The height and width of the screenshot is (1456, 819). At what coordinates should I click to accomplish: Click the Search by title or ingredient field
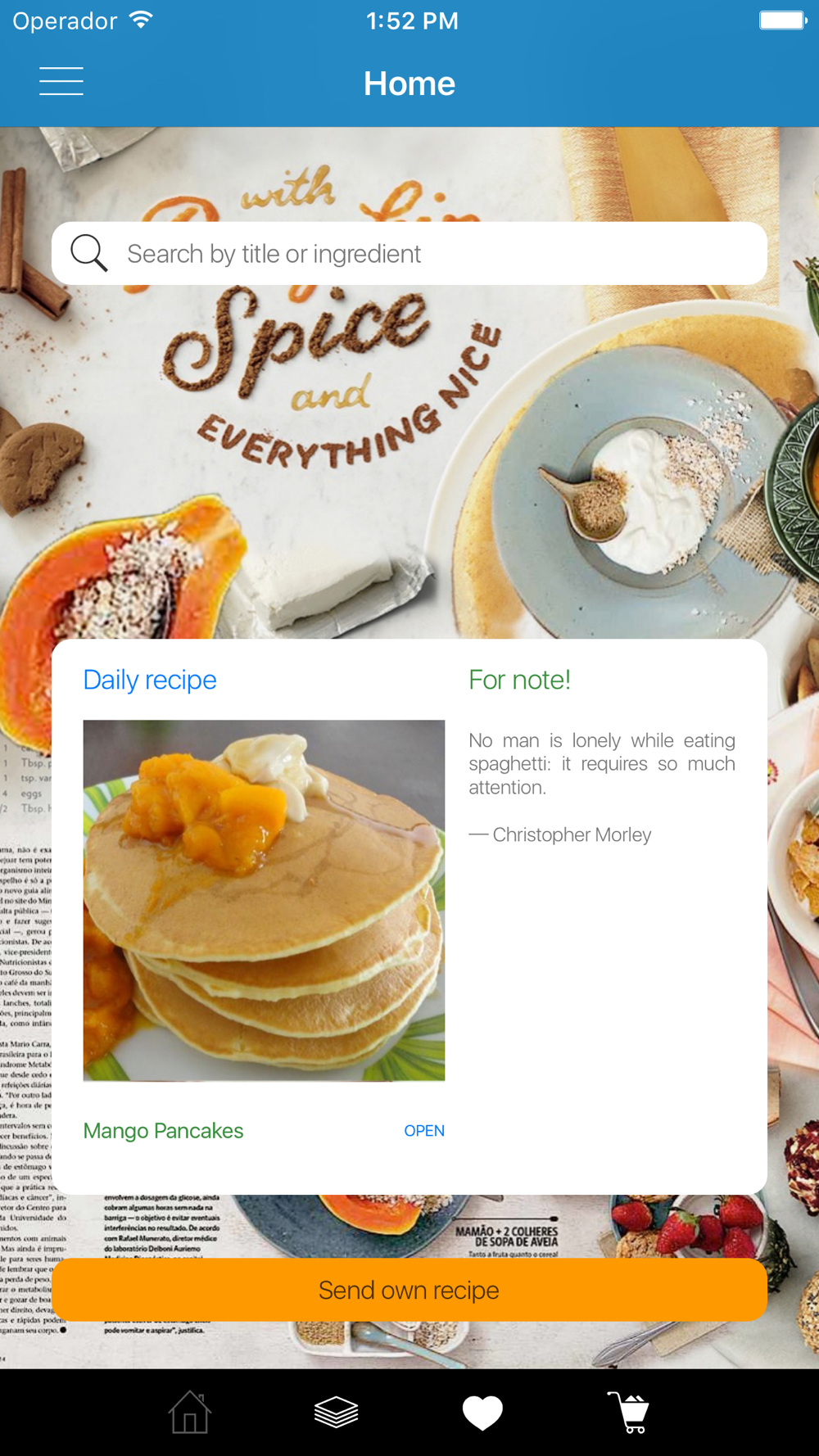pos(409,253)
